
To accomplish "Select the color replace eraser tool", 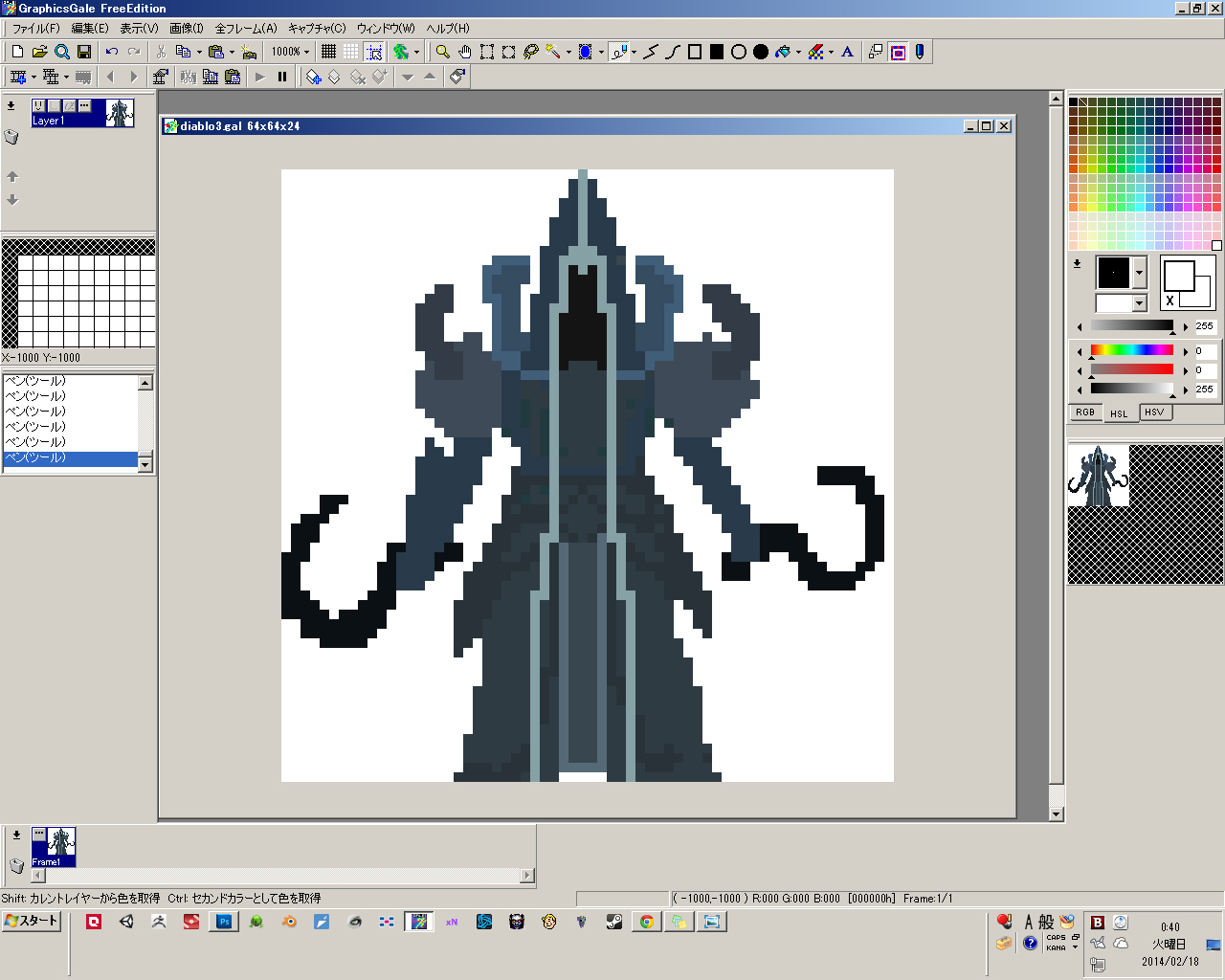I will [x=815, y=52].
